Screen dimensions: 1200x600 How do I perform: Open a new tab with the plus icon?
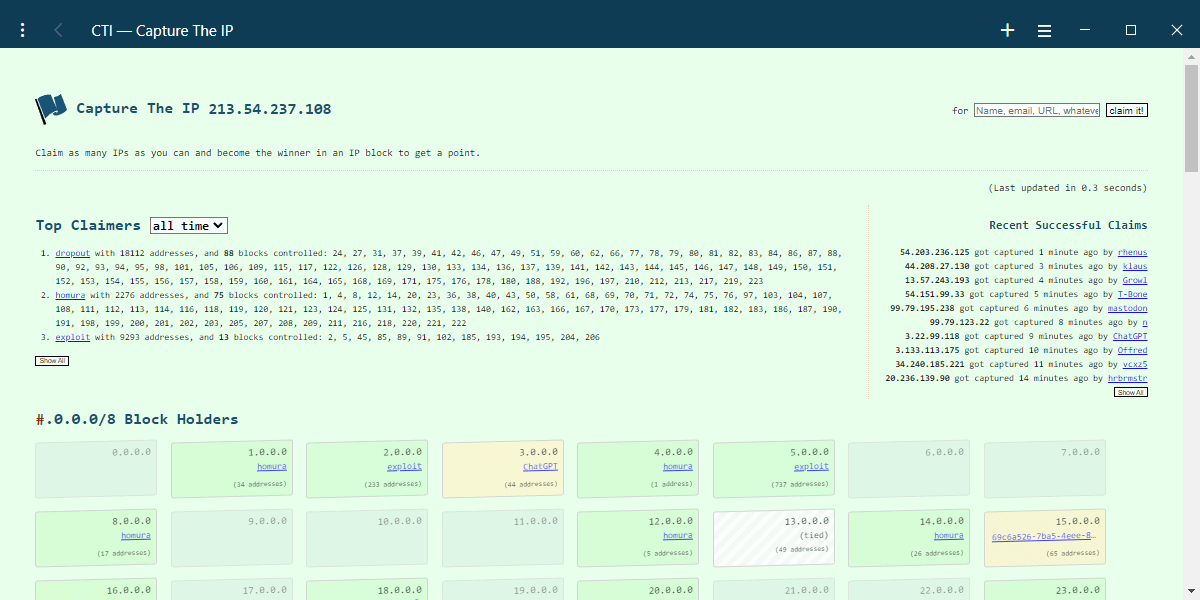(1007, 29)
